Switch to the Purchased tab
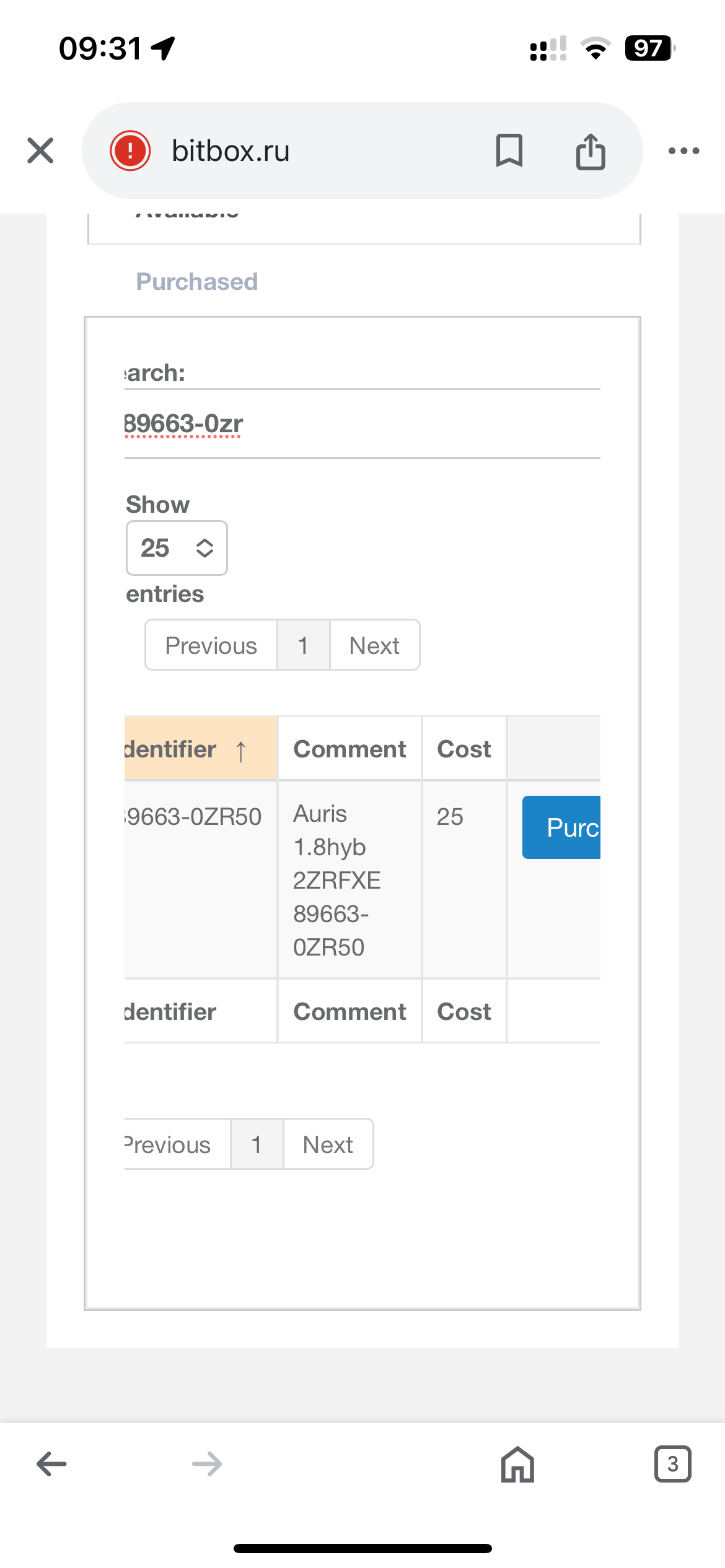The width and height of the screenshot is (725, 1568). (x=196, y=282)
